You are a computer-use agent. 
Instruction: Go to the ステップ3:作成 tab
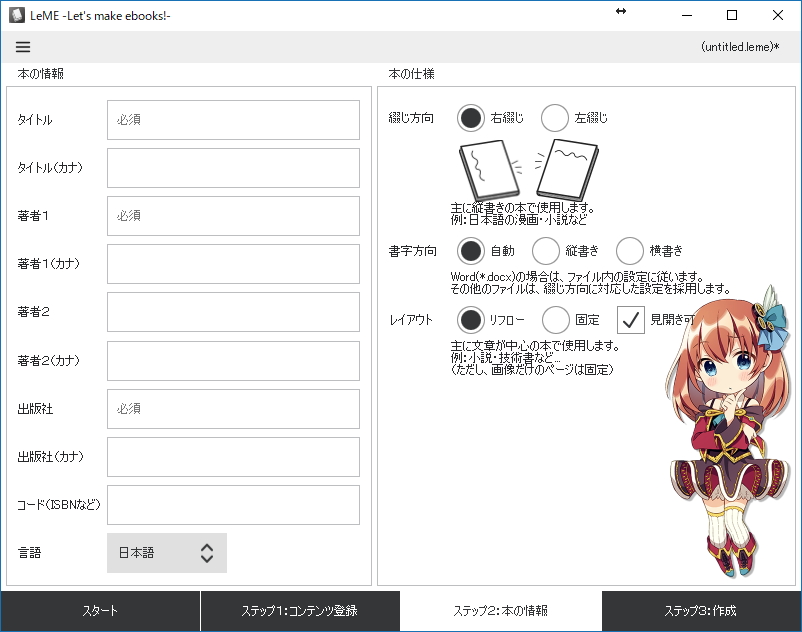click(701, 610)
